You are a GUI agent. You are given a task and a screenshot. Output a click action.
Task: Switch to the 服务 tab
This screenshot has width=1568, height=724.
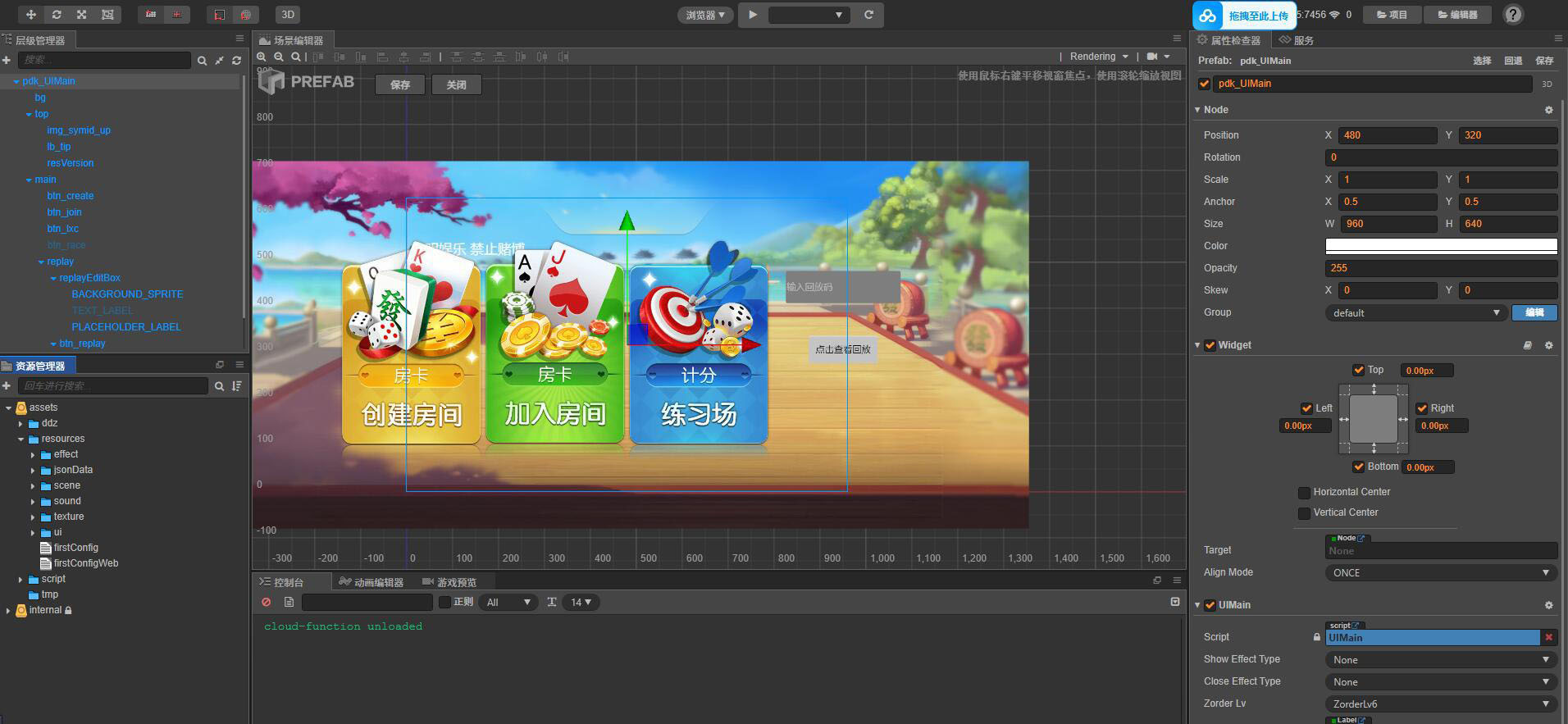tap(1297, 40)
